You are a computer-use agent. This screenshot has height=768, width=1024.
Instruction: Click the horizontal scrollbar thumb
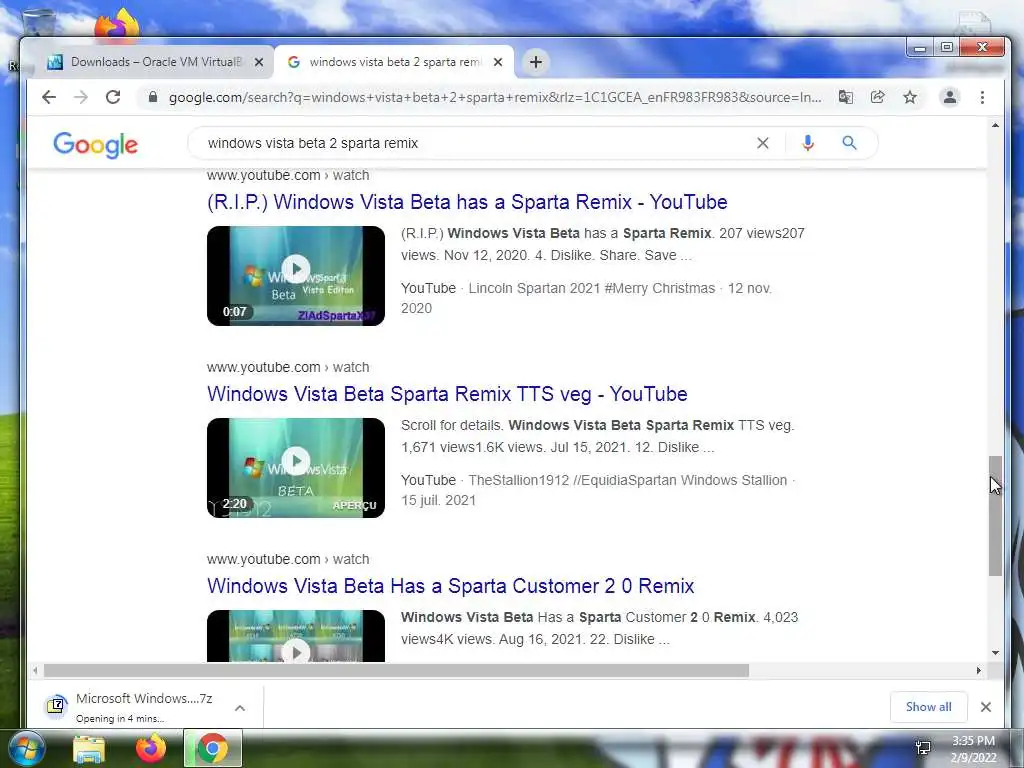point(396,670)
